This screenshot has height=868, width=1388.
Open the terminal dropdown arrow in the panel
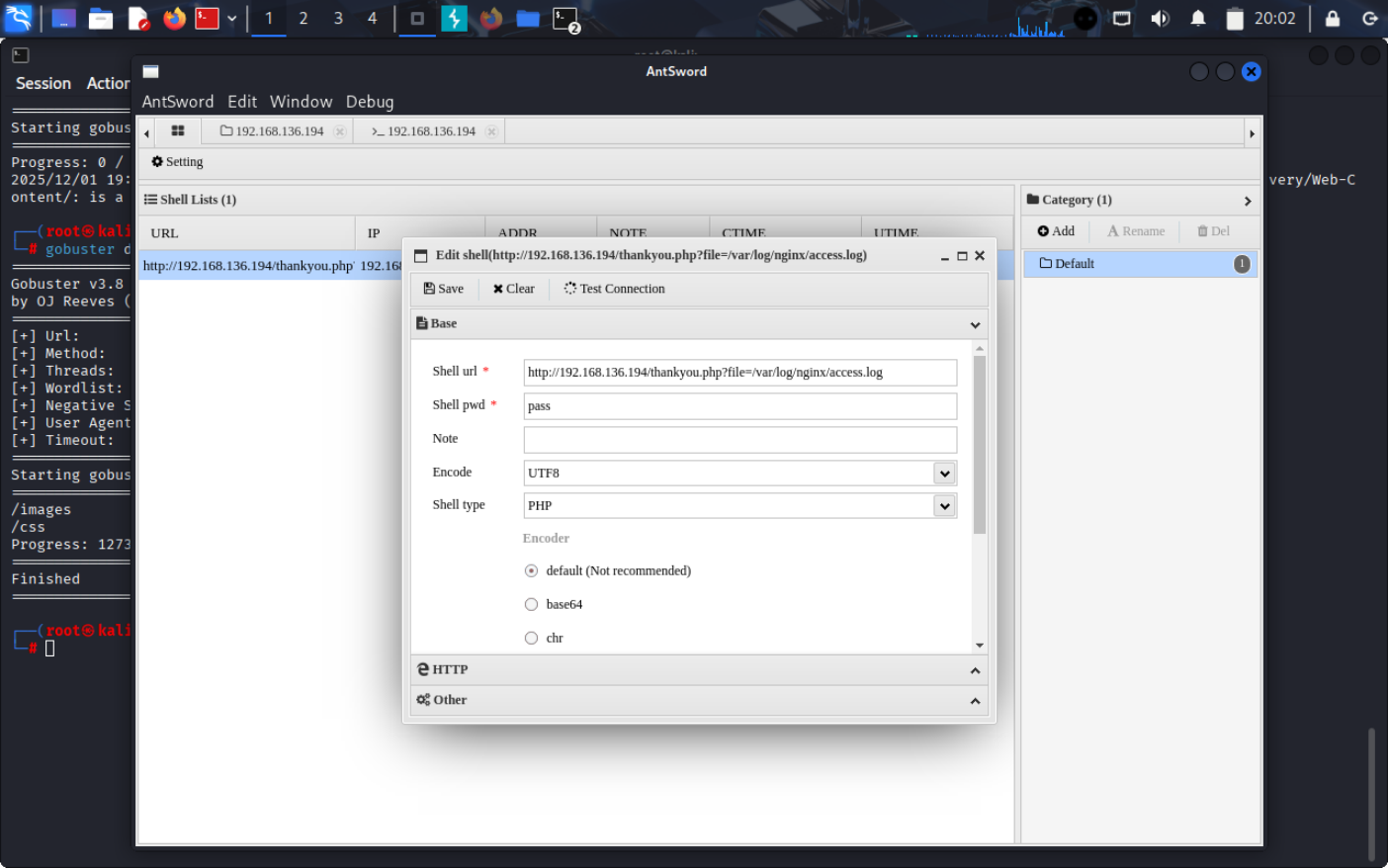point(231,18)
